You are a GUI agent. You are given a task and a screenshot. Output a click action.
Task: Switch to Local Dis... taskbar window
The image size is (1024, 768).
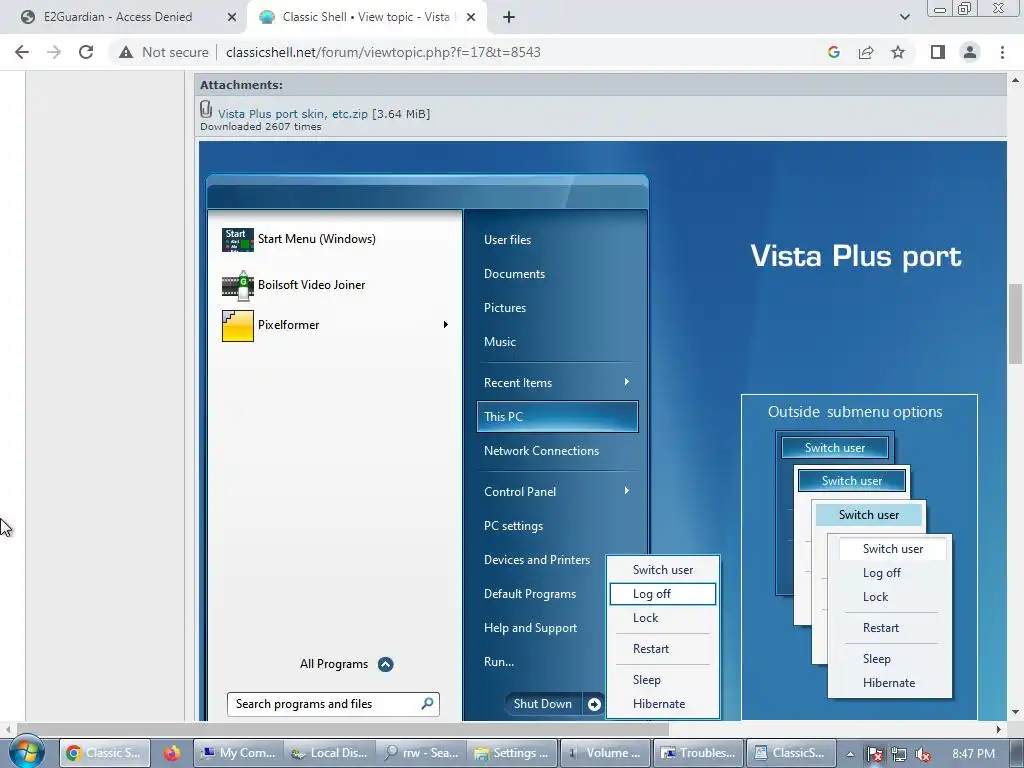(330, 753)
